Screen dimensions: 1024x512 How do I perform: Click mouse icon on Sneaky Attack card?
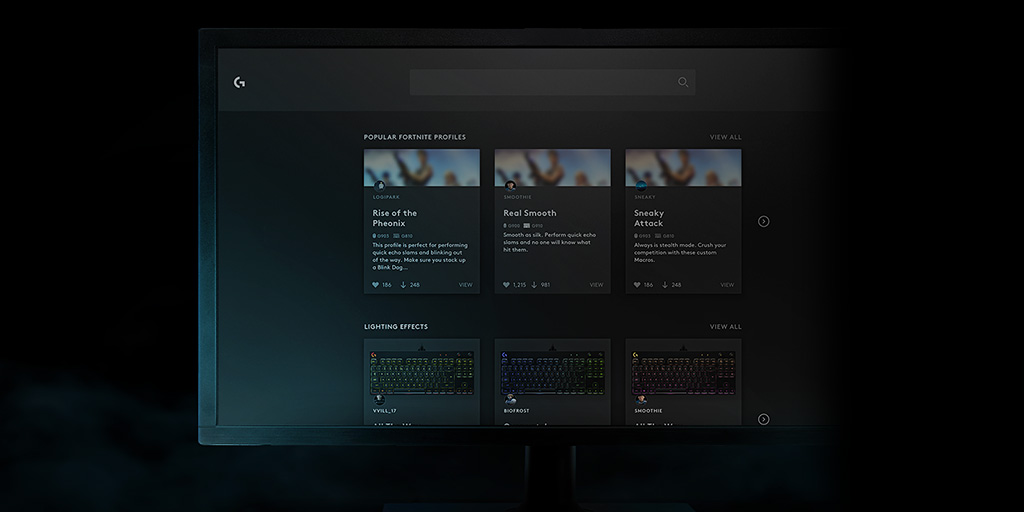coord(636,236)
